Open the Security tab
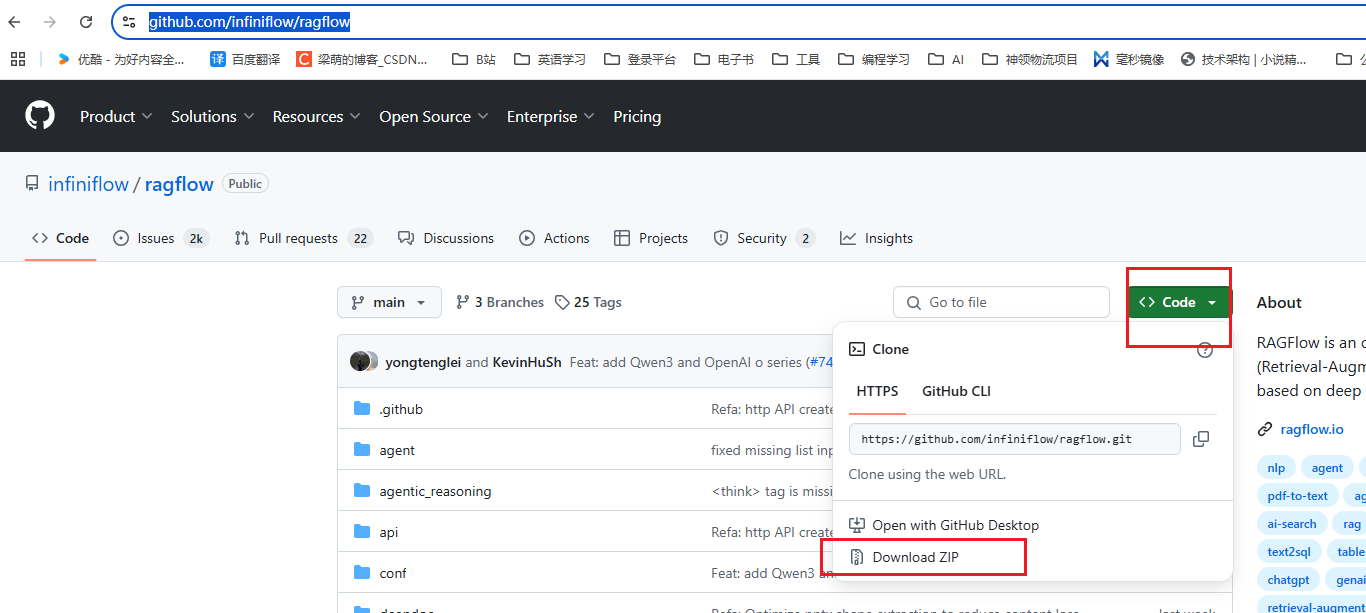The image size is (1366, 613). 764,238
